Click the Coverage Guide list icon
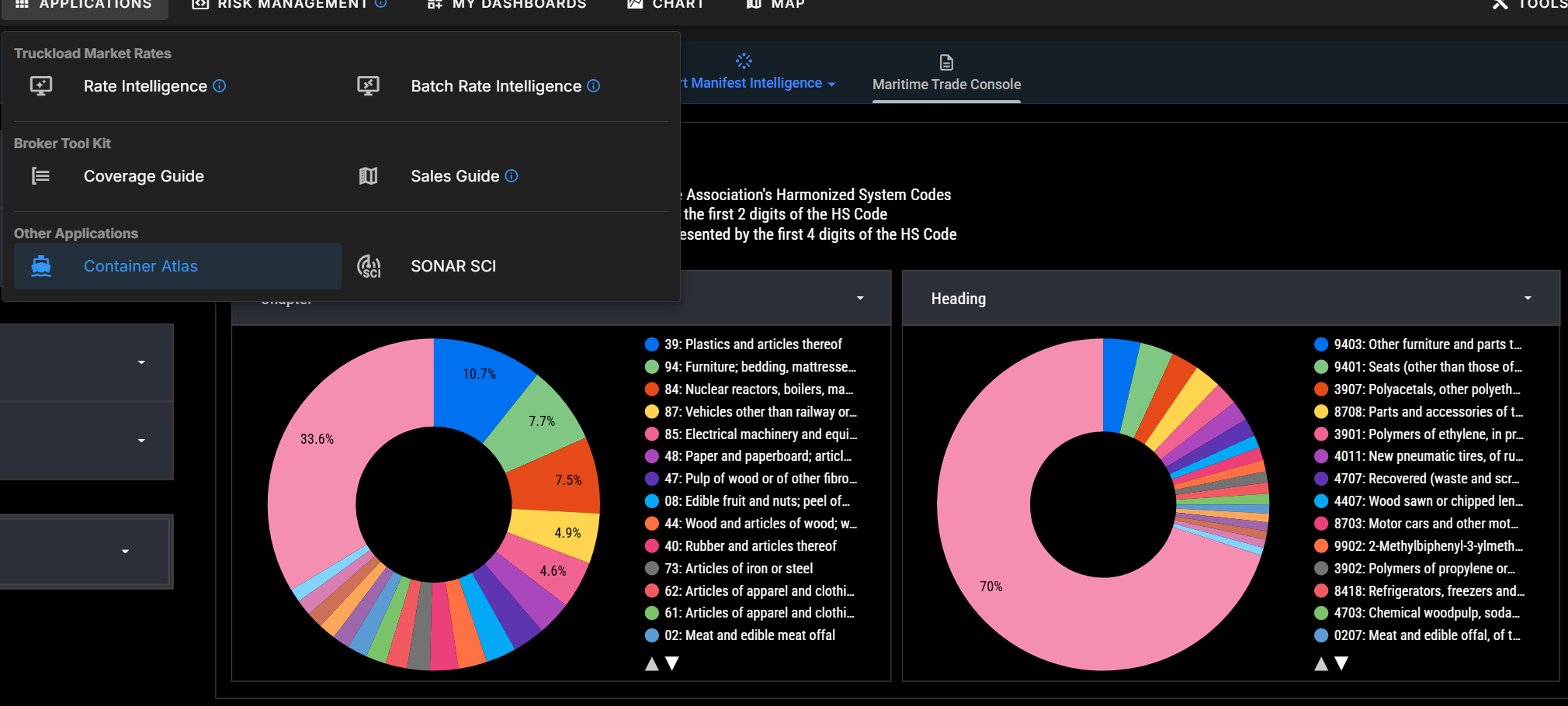Image resolution: width=1568 pixels, height=706 pixels. (x=41, y=176)
